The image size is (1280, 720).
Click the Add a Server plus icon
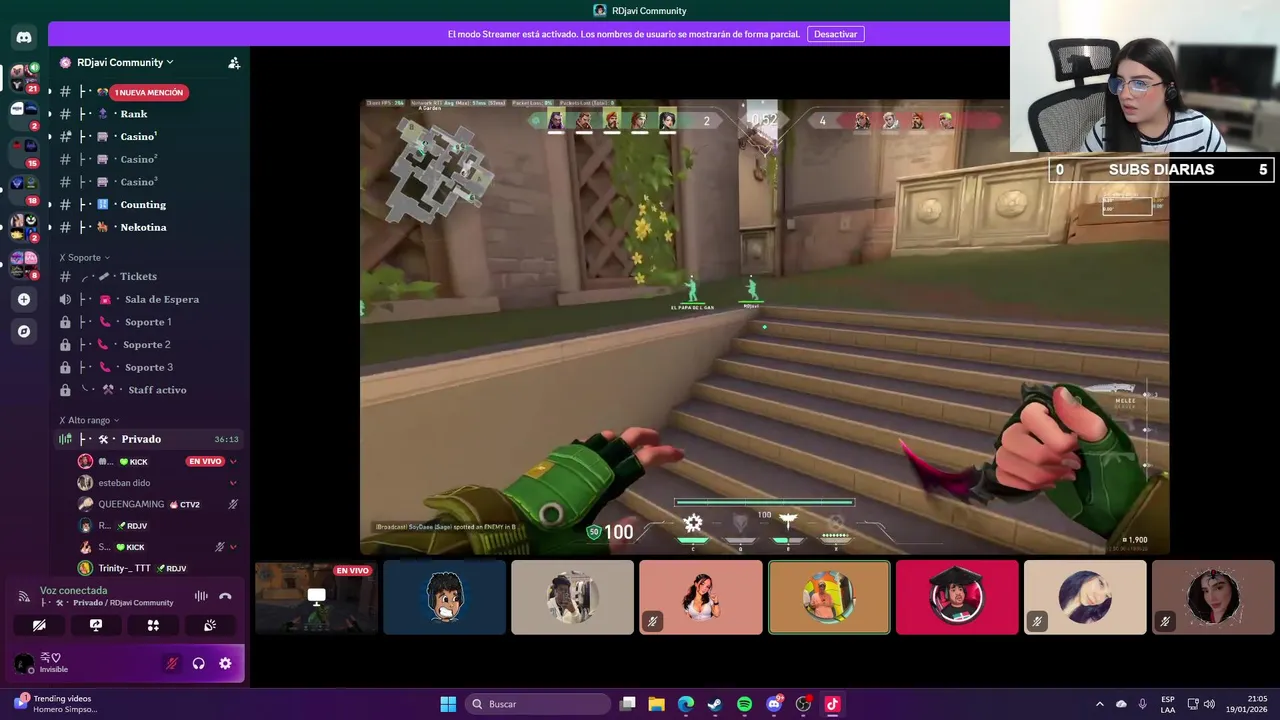tap(24, 299)
